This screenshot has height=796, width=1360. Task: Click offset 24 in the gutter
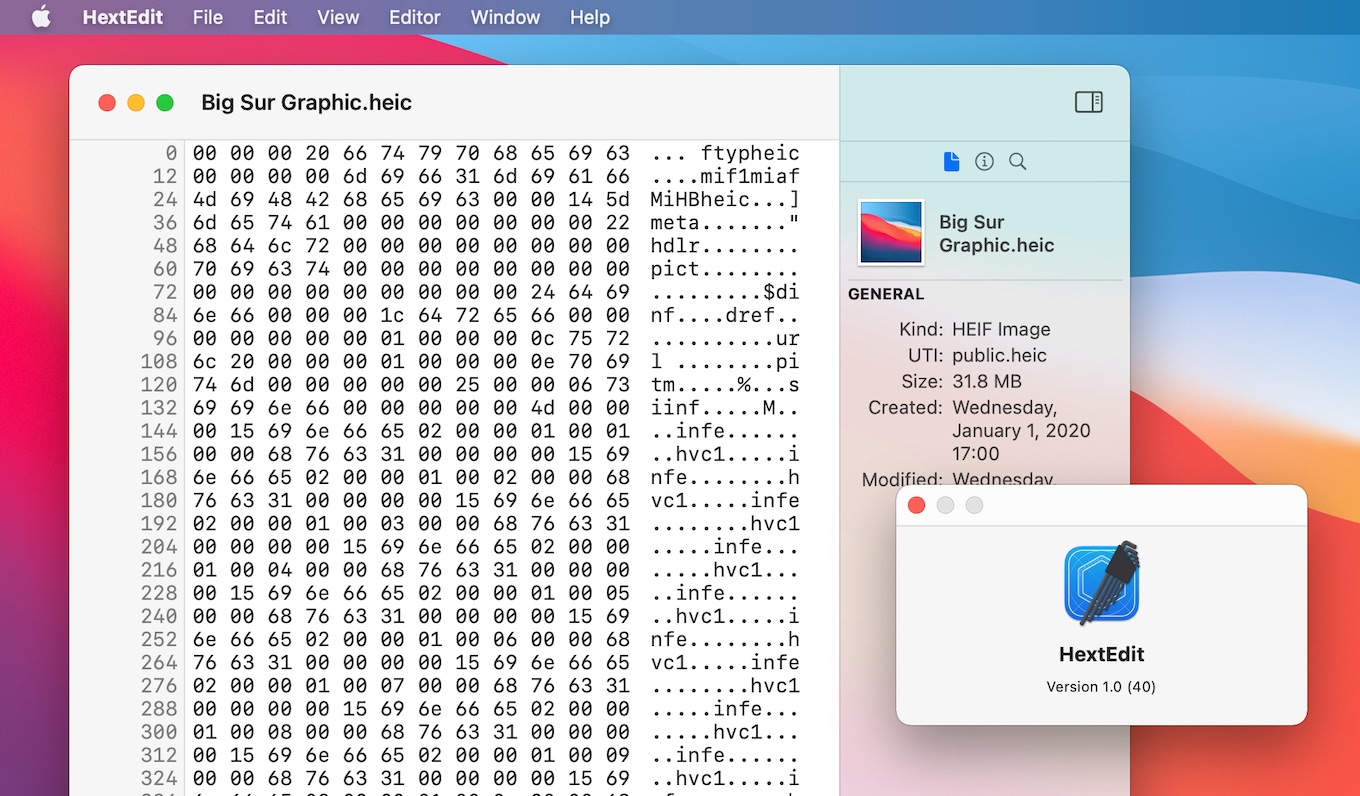[x=166, y=199]
